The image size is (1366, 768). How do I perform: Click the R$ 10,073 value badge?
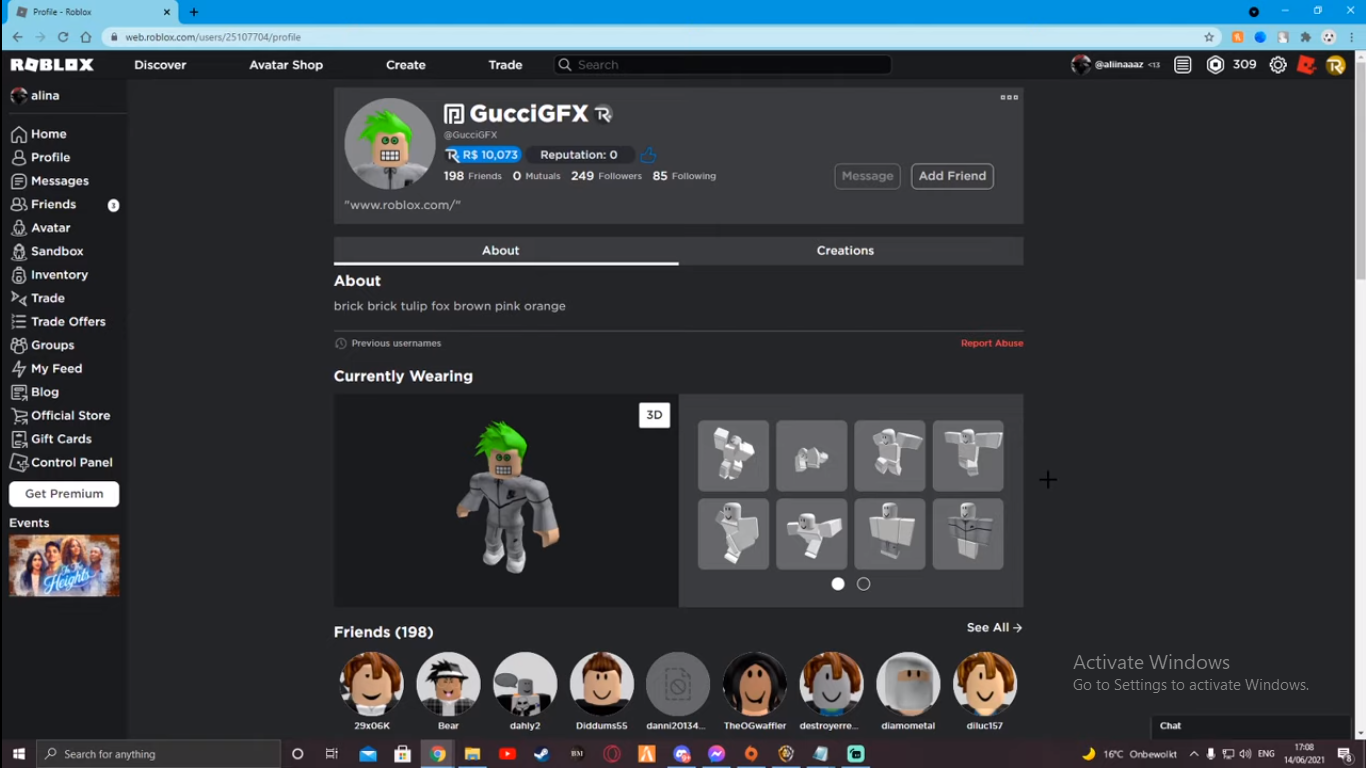[x=483, y=155]
